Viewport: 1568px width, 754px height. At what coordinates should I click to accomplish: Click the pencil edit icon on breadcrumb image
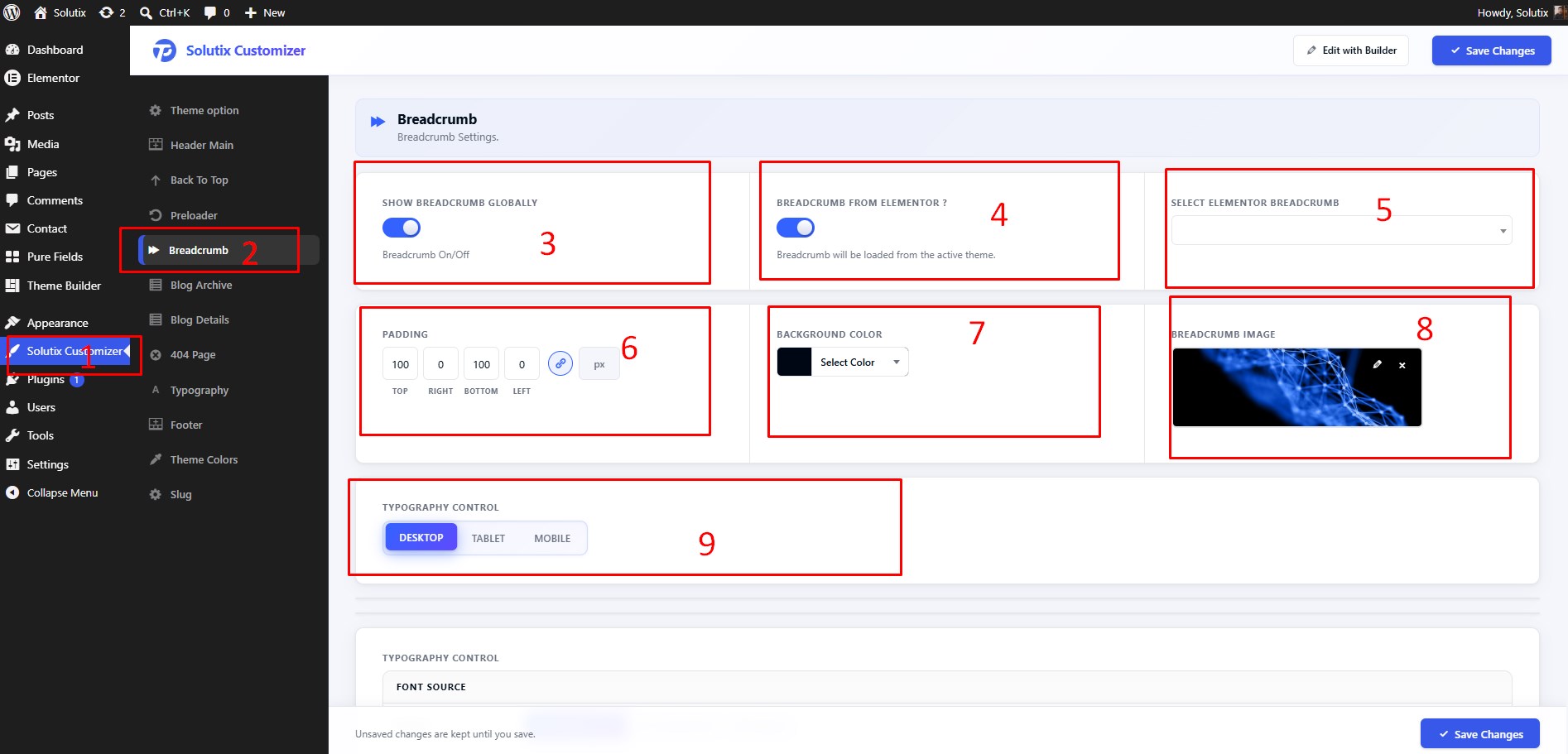[1377, 364]
